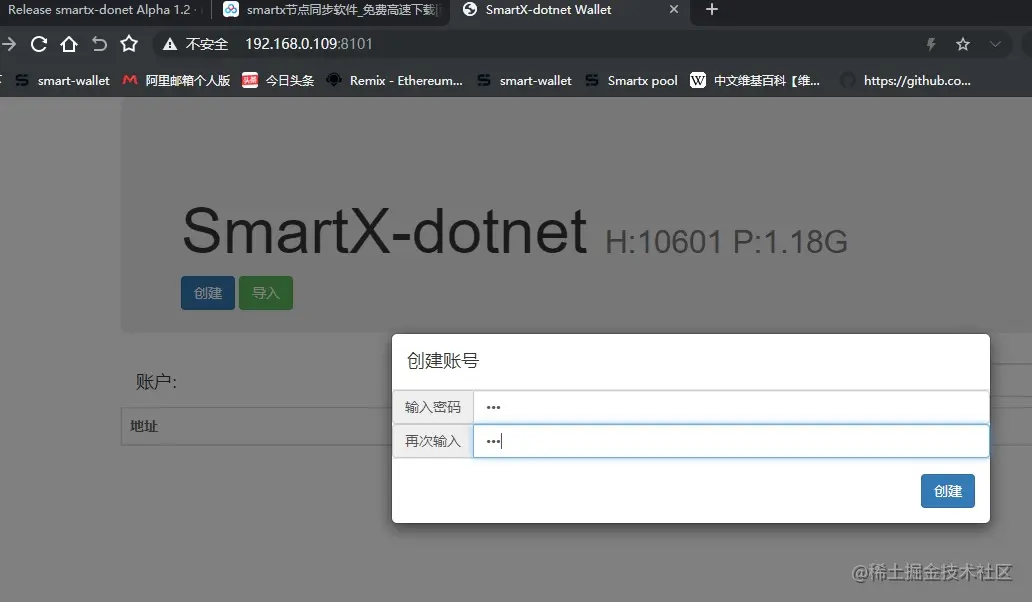The width and height of the screenshot is (1032, 602).
Task: Open Smartx pool bookmark
Action: click(x=631, y=80)
